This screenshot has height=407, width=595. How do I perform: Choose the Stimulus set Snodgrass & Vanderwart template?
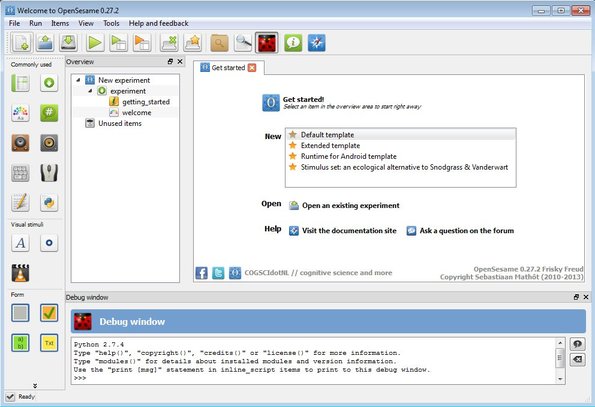400,167
